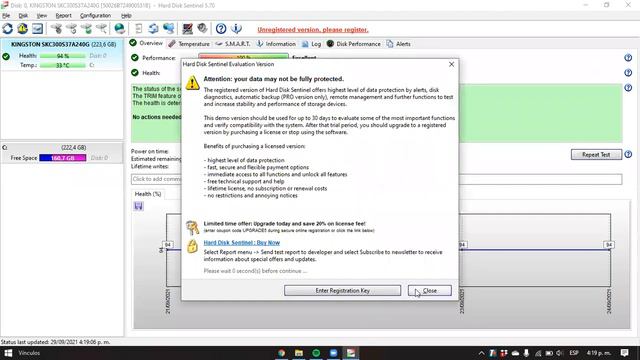The width and height of the screenshot is (640, 360).
Task: Click the Temp 33 °C bar in sidebar
Action: pos(63,65)
